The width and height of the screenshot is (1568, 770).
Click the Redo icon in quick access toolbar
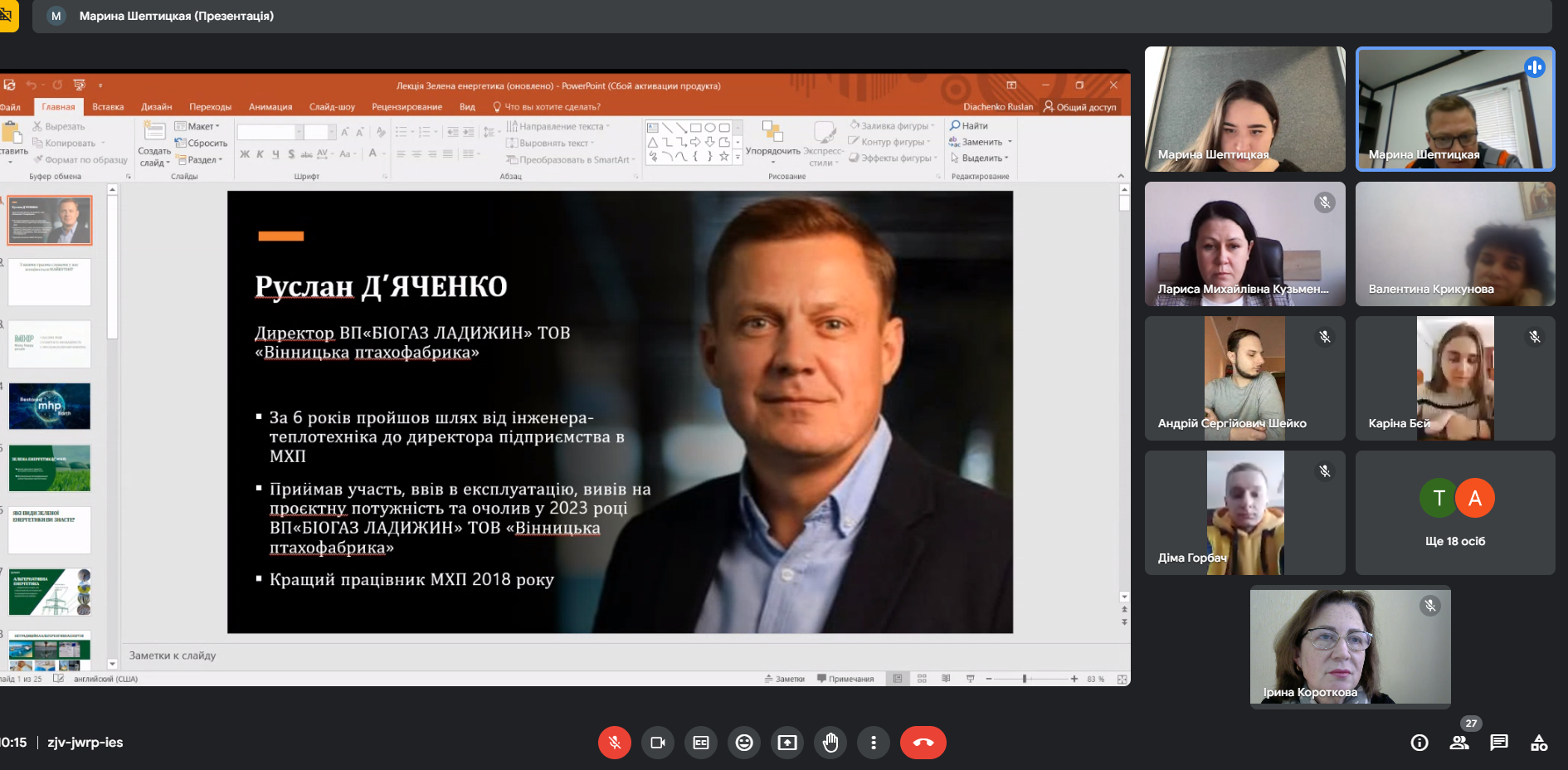tap(57, 85)
